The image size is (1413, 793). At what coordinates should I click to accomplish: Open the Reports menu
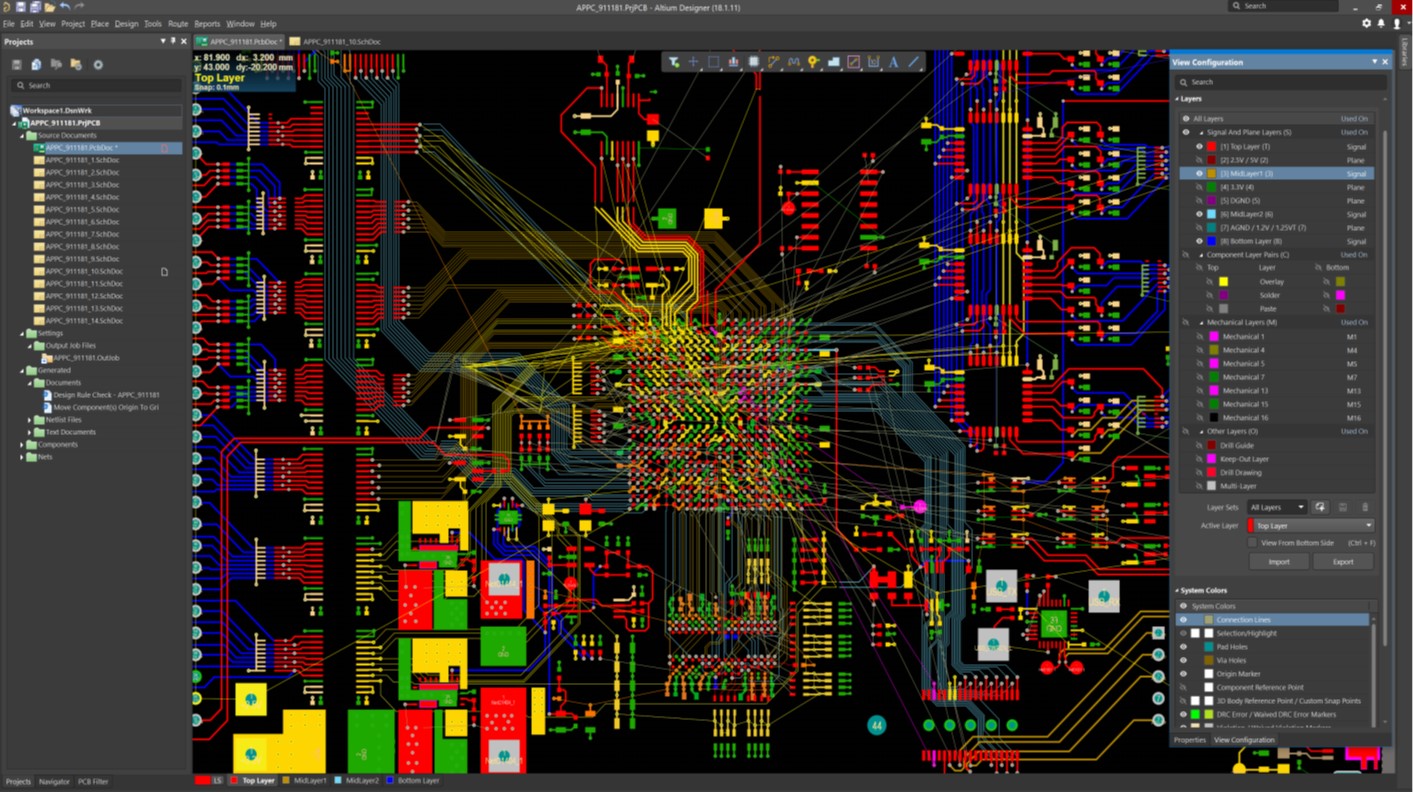pyautogui.click(x=207, y=24)
